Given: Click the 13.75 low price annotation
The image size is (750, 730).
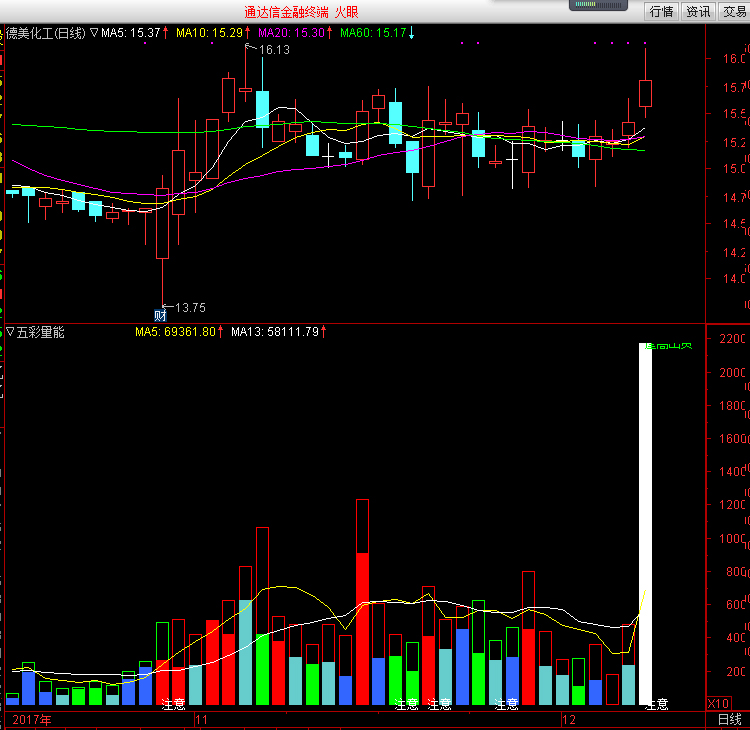Looking at the screenshot, I should tap(190, 308).
